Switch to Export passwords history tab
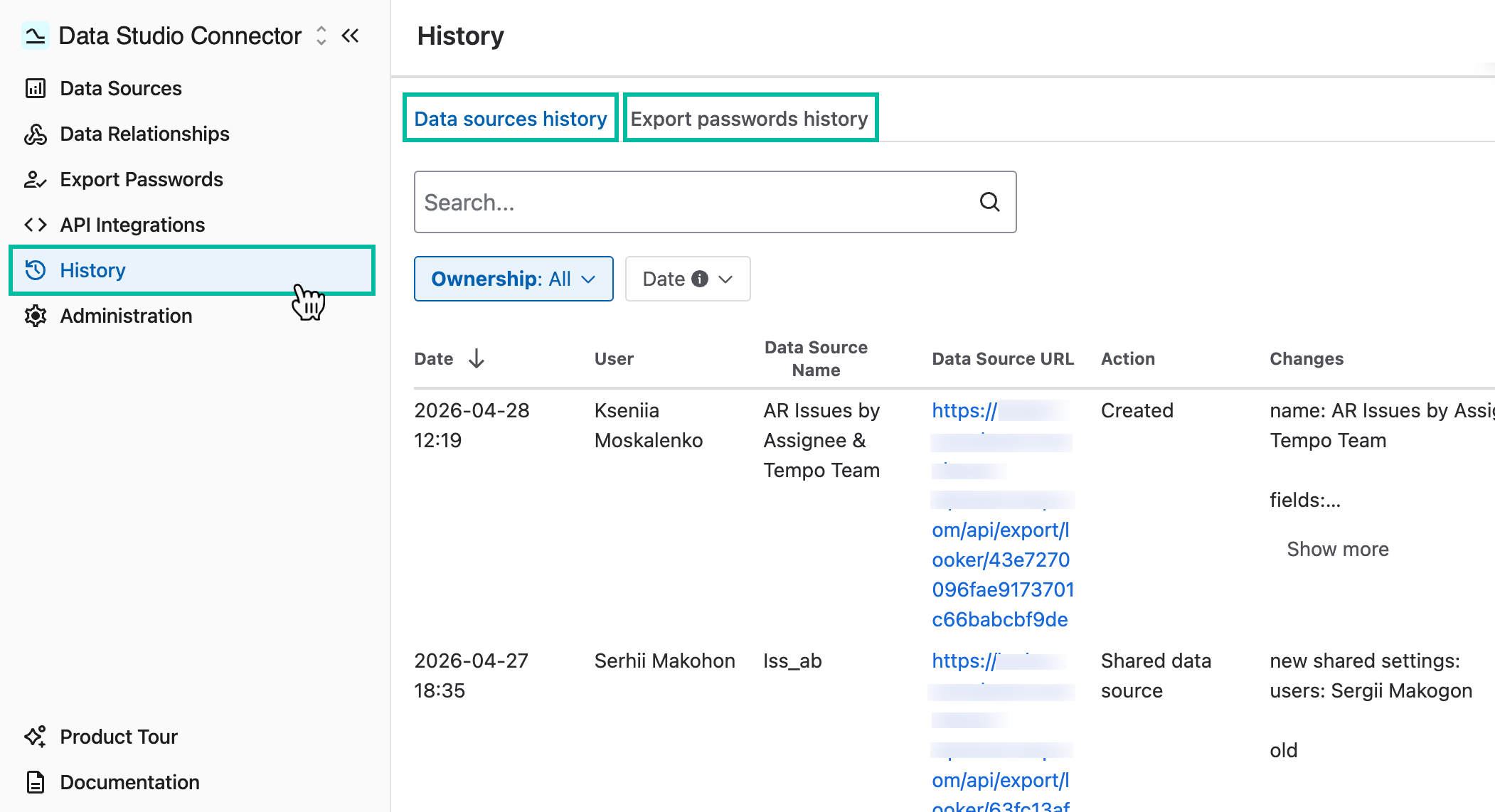The width and height of the screenshot is (1495, 812). pos(750,118)
